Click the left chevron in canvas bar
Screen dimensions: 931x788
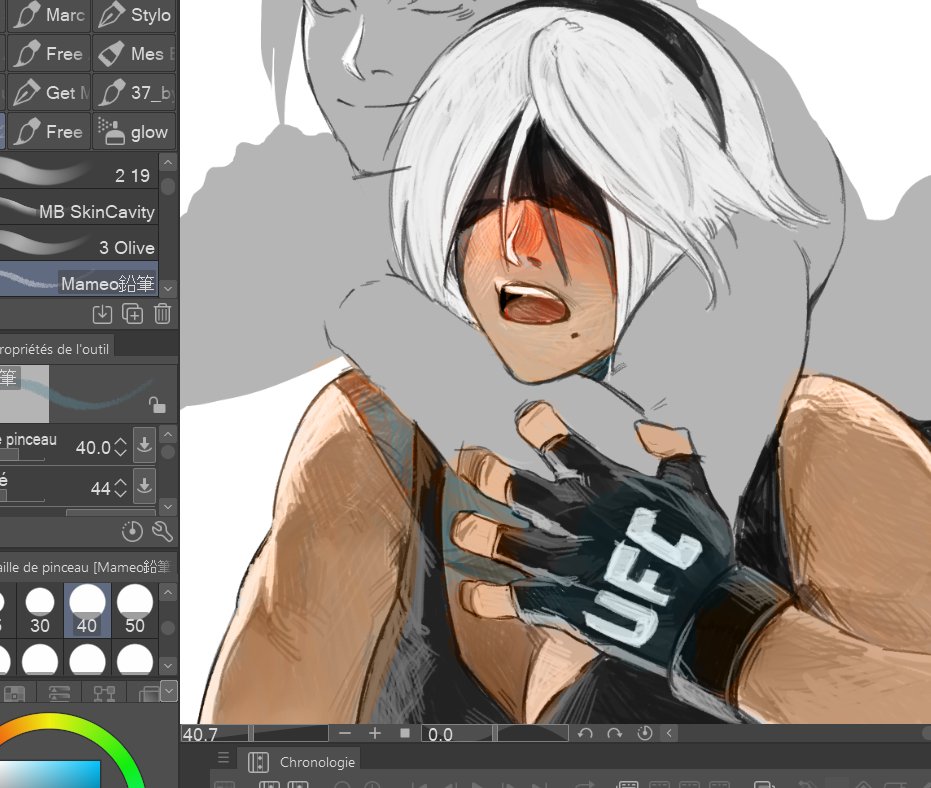tap(669, 733)
